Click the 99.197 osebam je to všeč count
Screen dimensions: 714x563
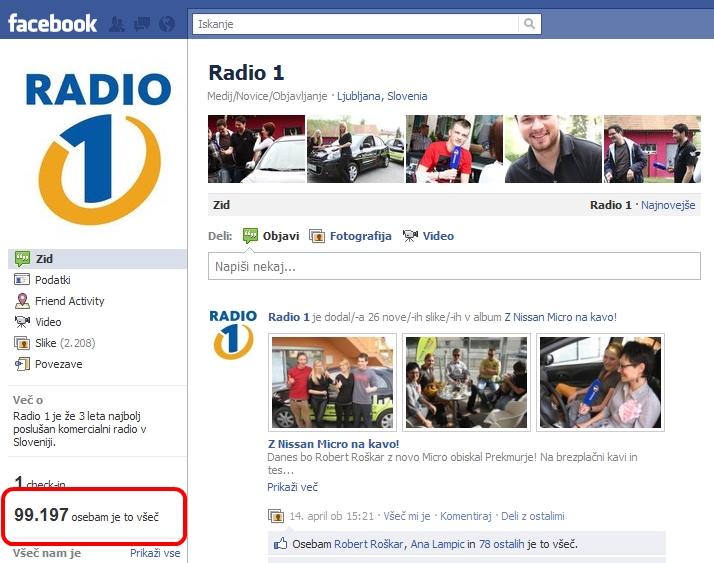click(x=87, y=516)
